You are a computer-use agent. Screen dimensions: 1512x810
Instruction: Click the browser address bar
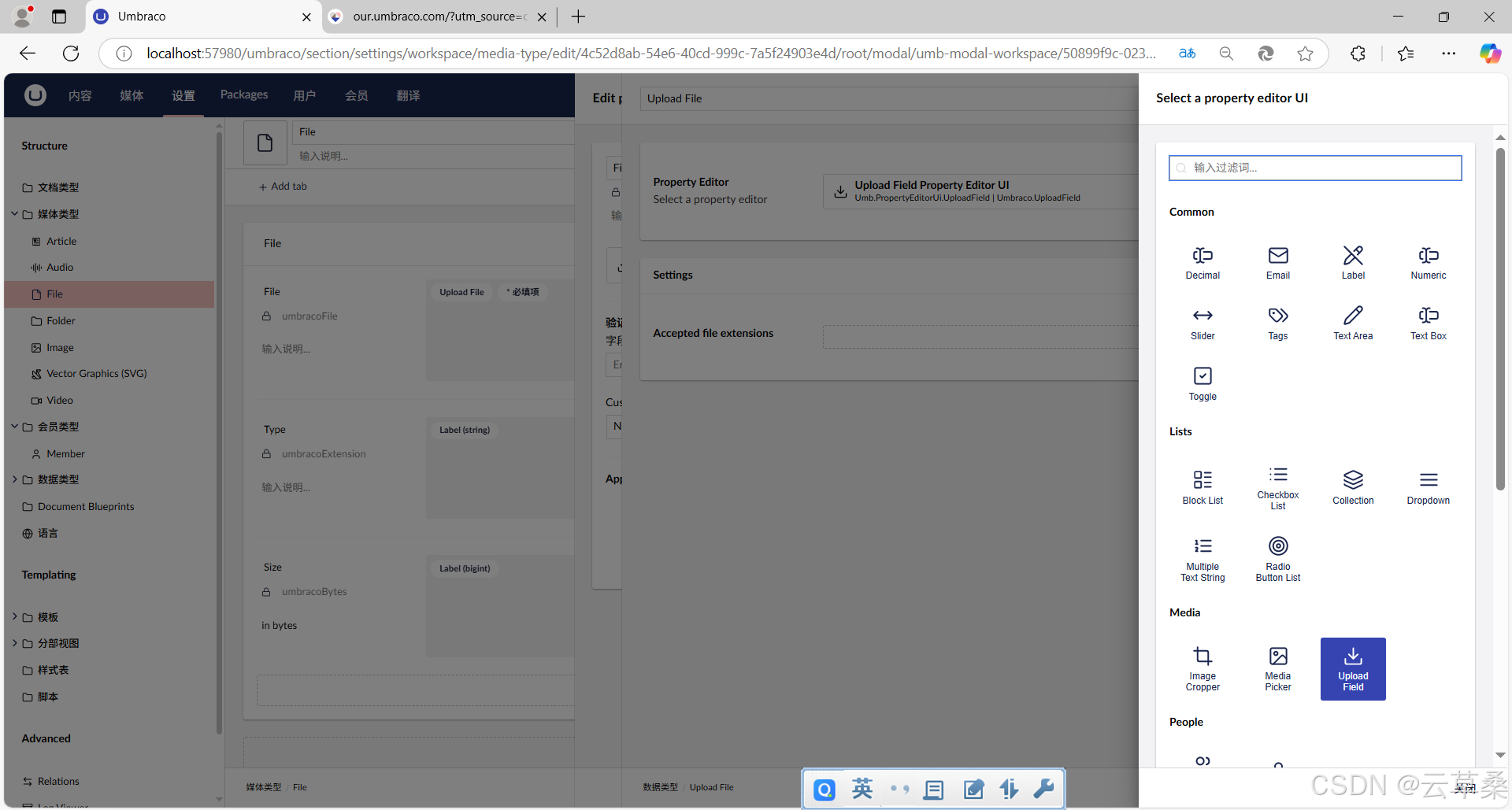(650, 54)
